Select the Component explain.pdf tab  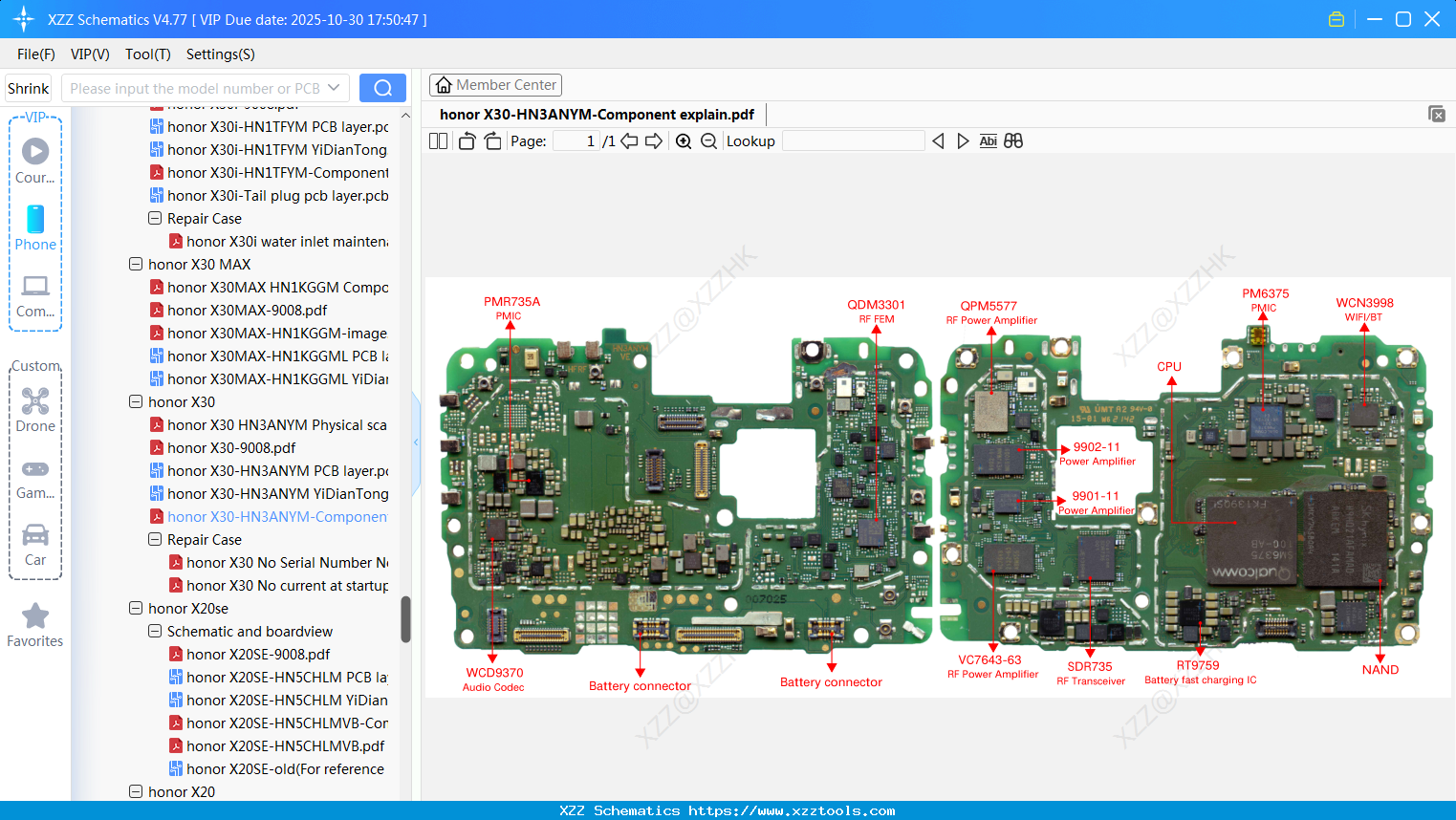tap(597, 115)
